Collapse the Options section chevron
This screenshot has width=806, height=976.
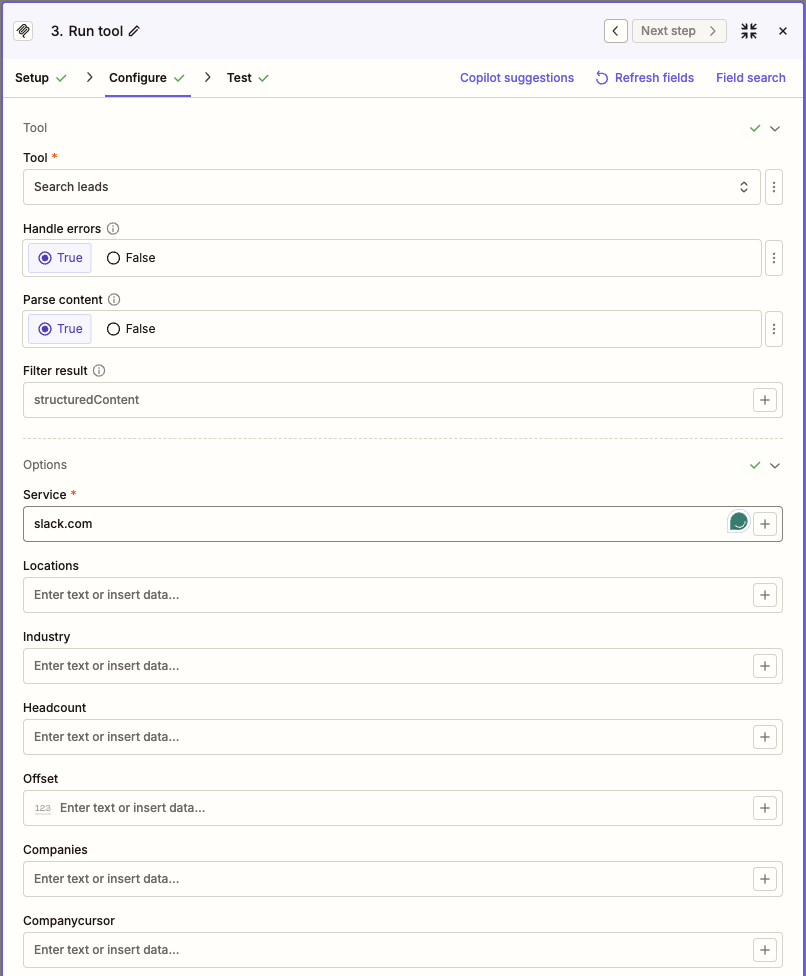click(x=775, y=466)
